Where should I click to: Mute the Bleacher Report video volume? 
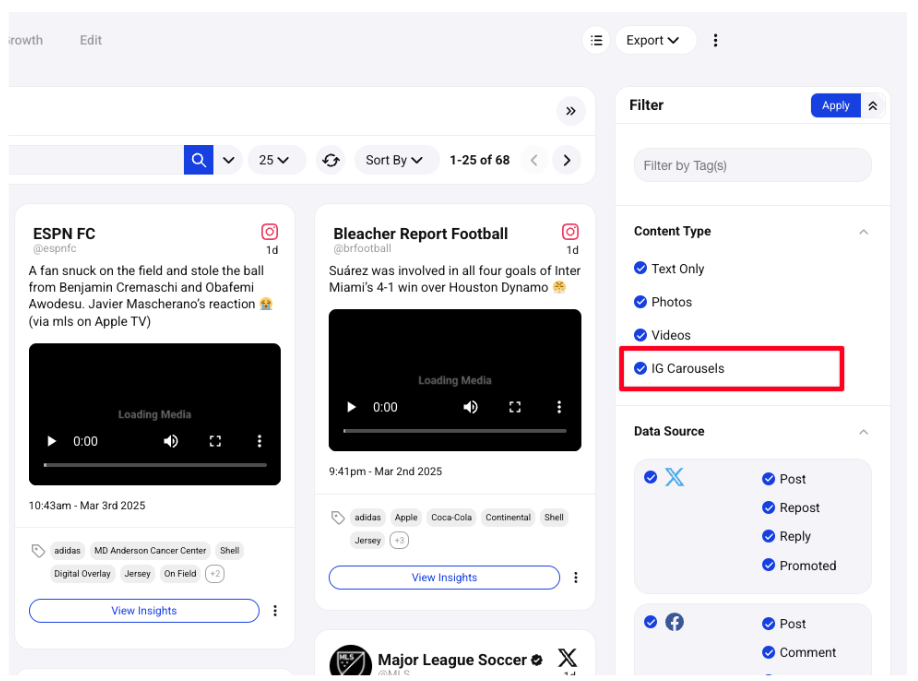point(470,407)
